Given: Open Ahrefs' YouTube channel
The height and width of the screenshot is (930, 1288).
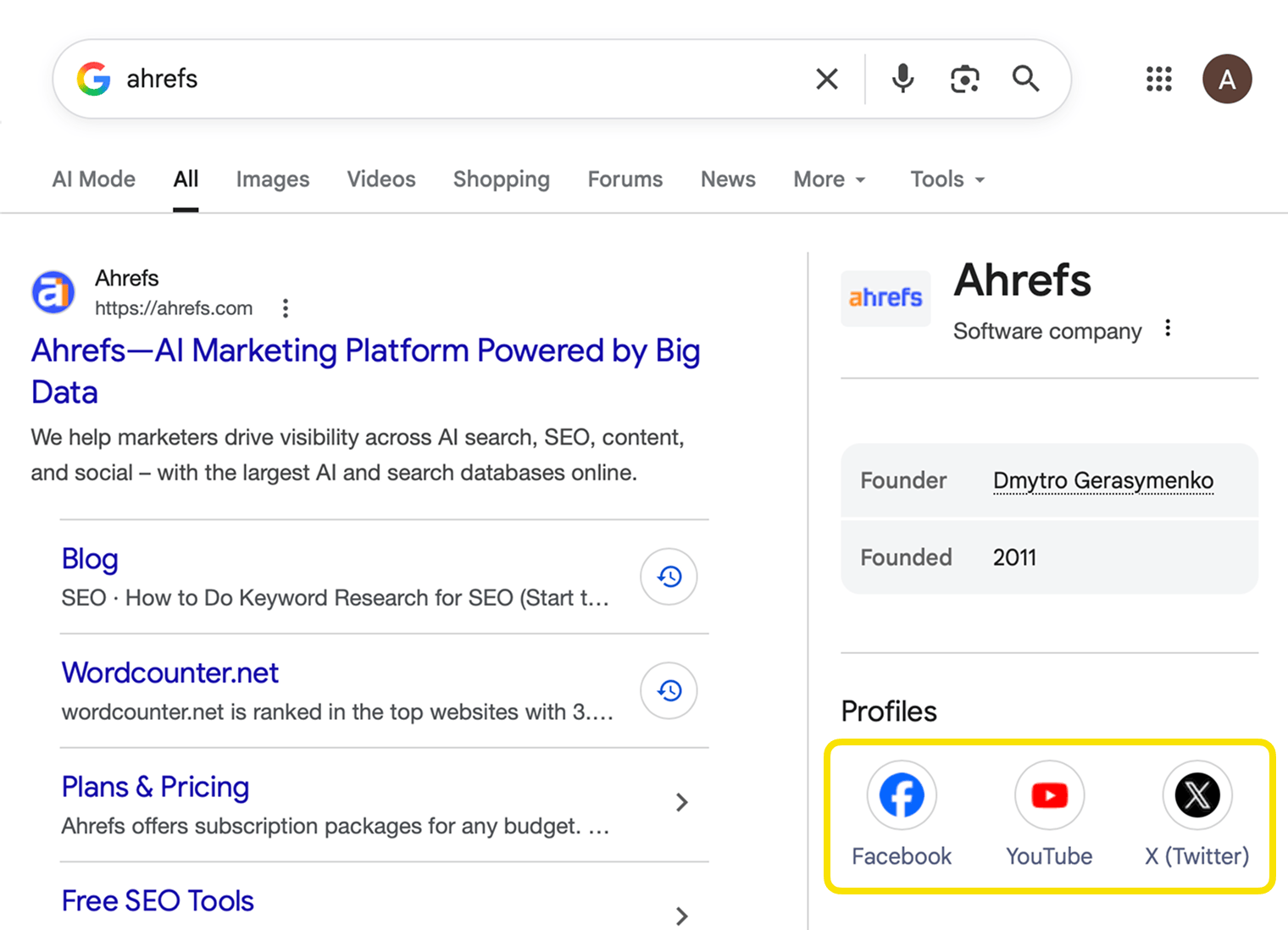Looking at the screenshot, I should 1049,794.
